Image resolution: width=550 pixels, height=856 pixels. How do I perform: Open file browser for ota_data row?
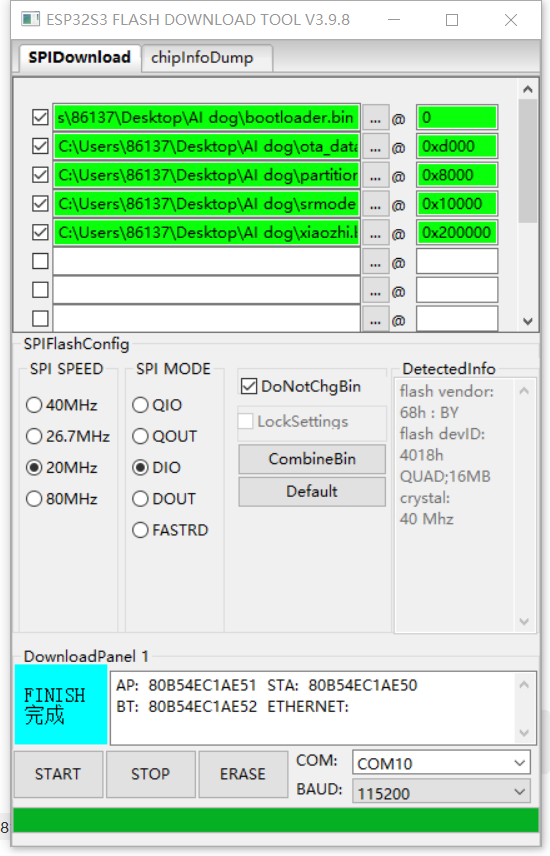(375, 147)
